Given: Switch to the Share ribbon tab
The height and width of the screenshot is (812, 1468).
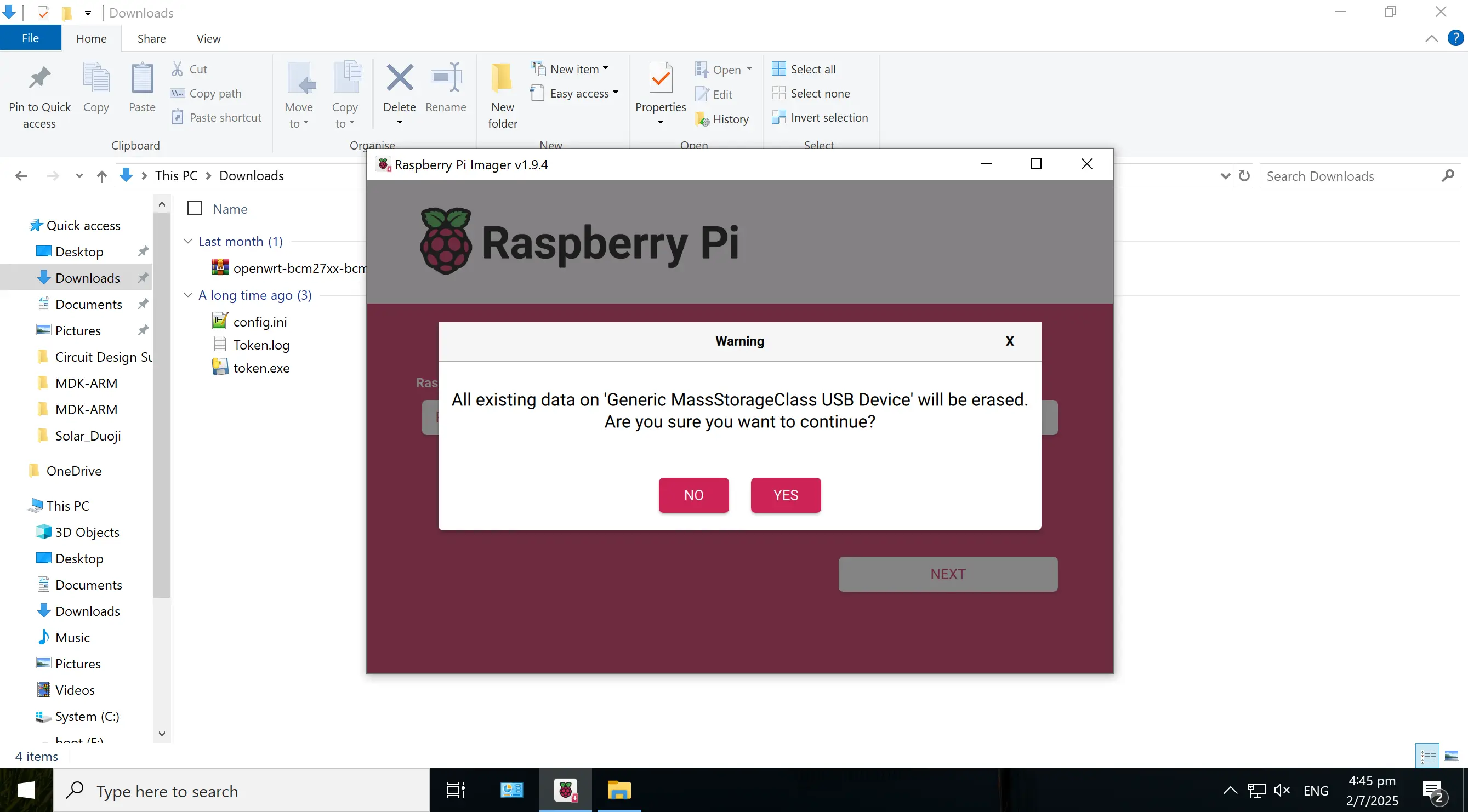Looking at the screenshot, I should 152,38.
